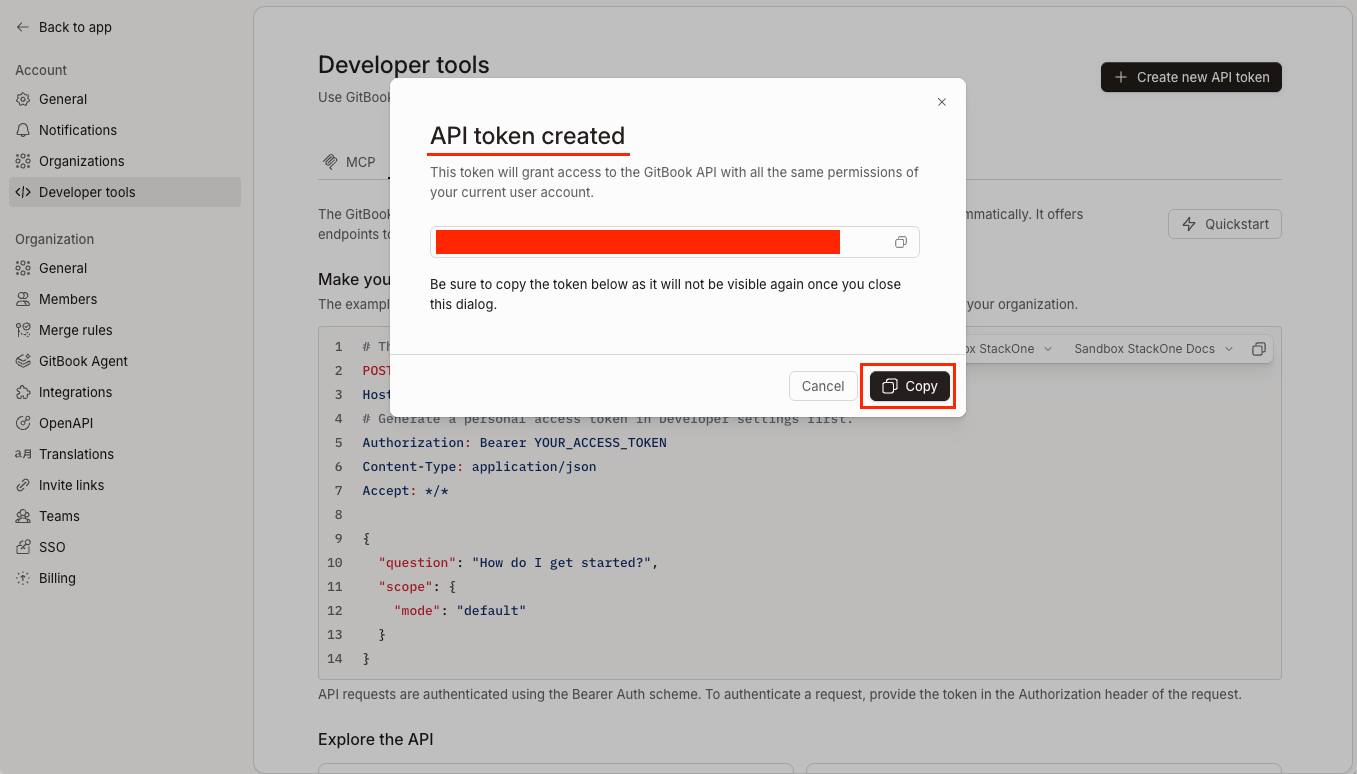Open Organizations settings

coord(125,161)
